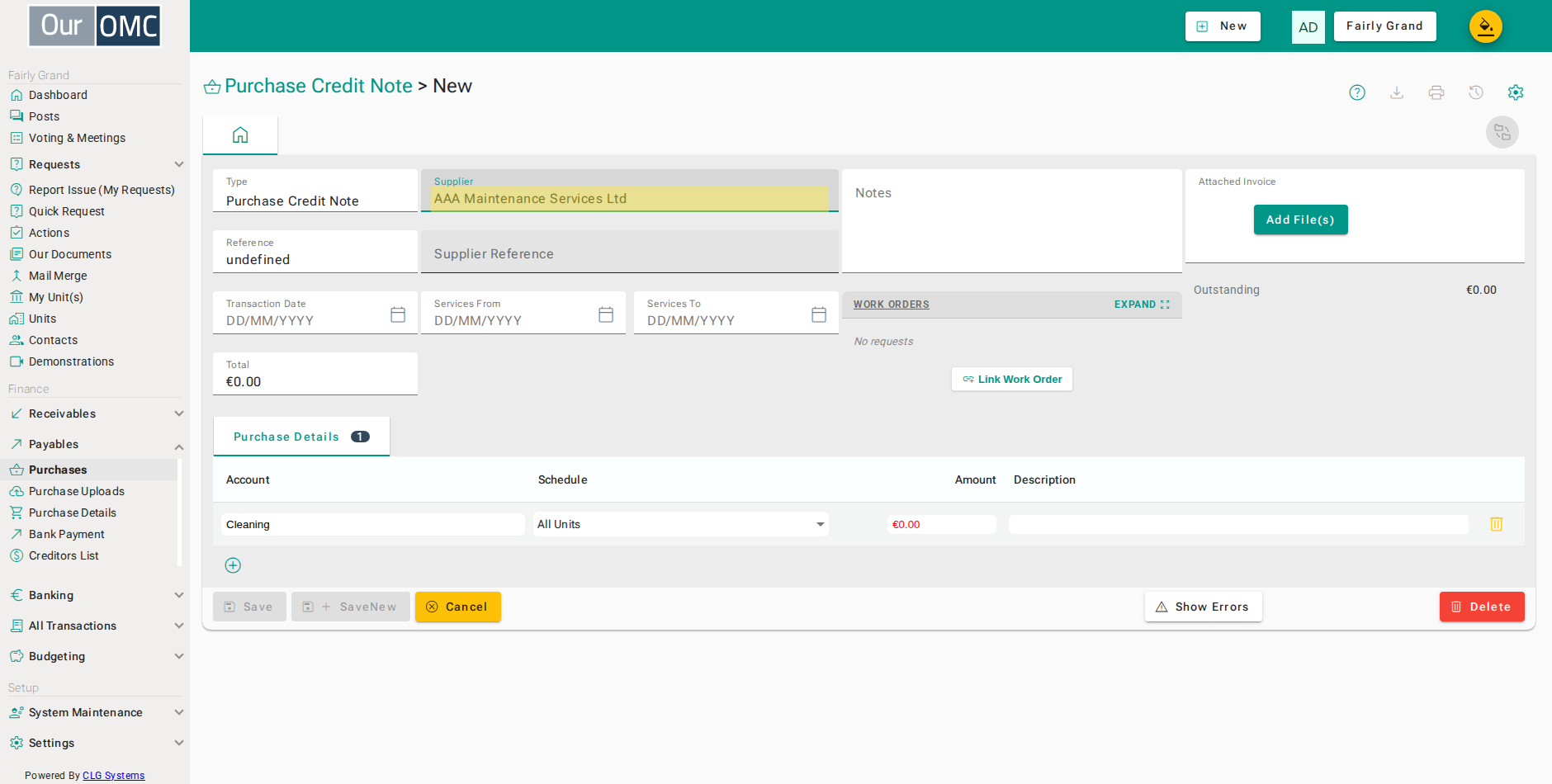
Task: Click the basket icon beside Purchase Credit Note
Action: tap(212, 87)
